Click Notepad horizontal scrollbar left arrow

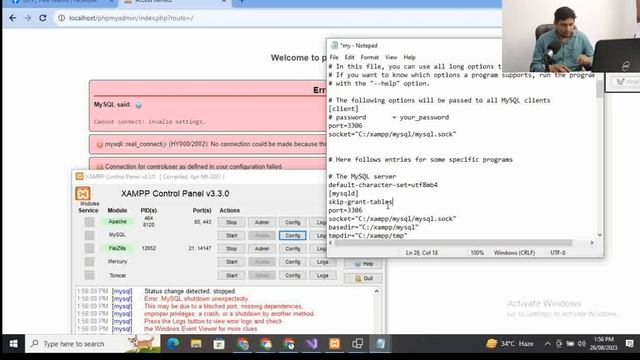(331, 243)
